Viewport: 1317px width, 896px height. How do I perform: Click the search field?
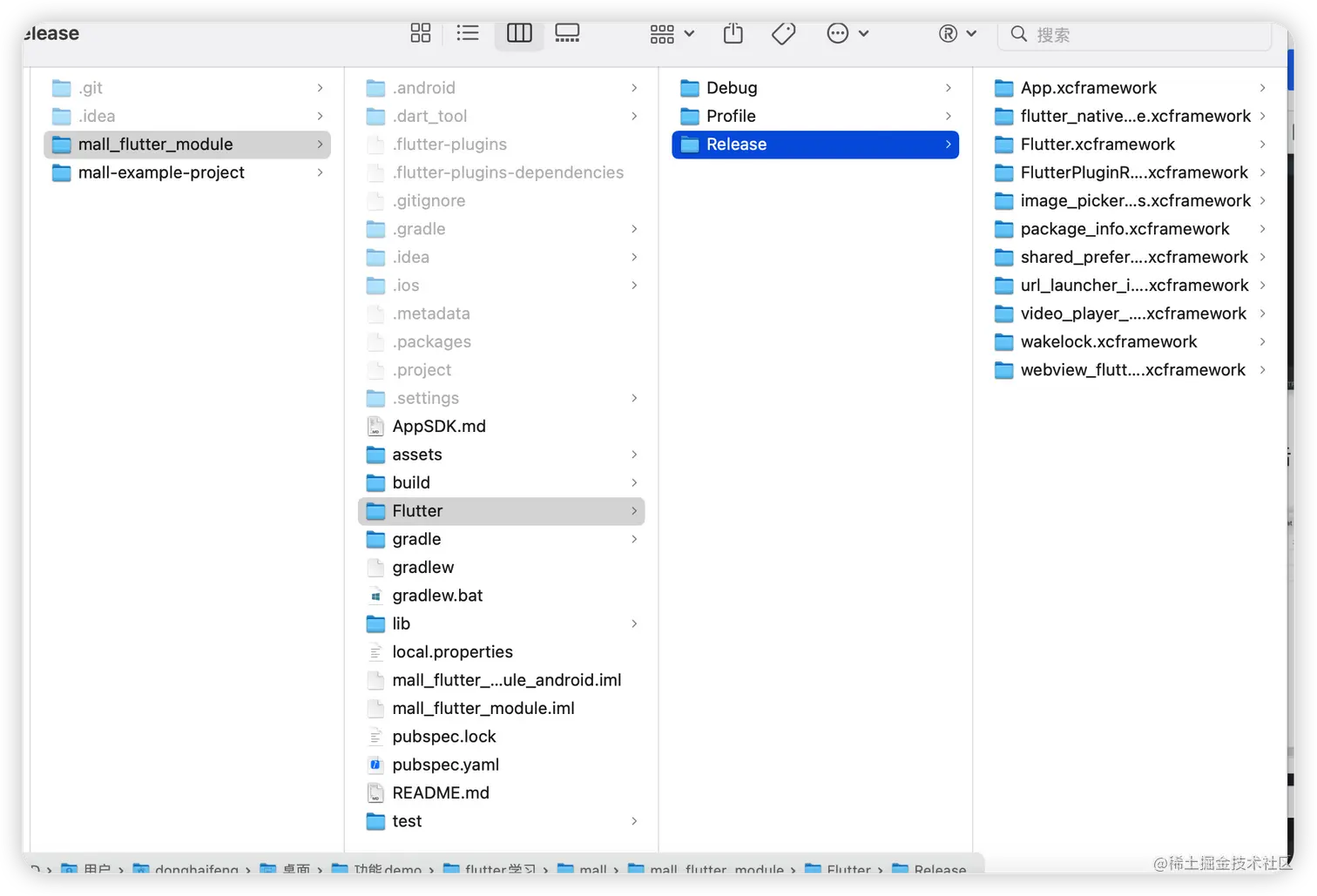pos(1136,34)
